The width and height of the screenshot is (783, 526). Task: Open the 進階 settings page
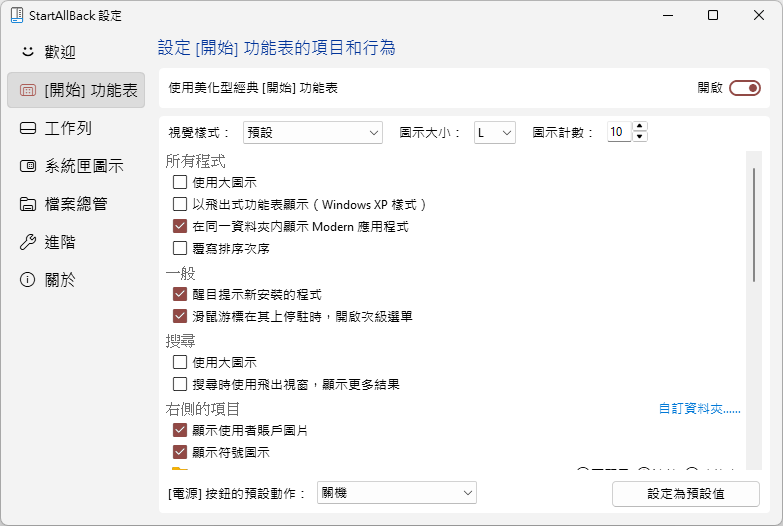coord(60,242)
